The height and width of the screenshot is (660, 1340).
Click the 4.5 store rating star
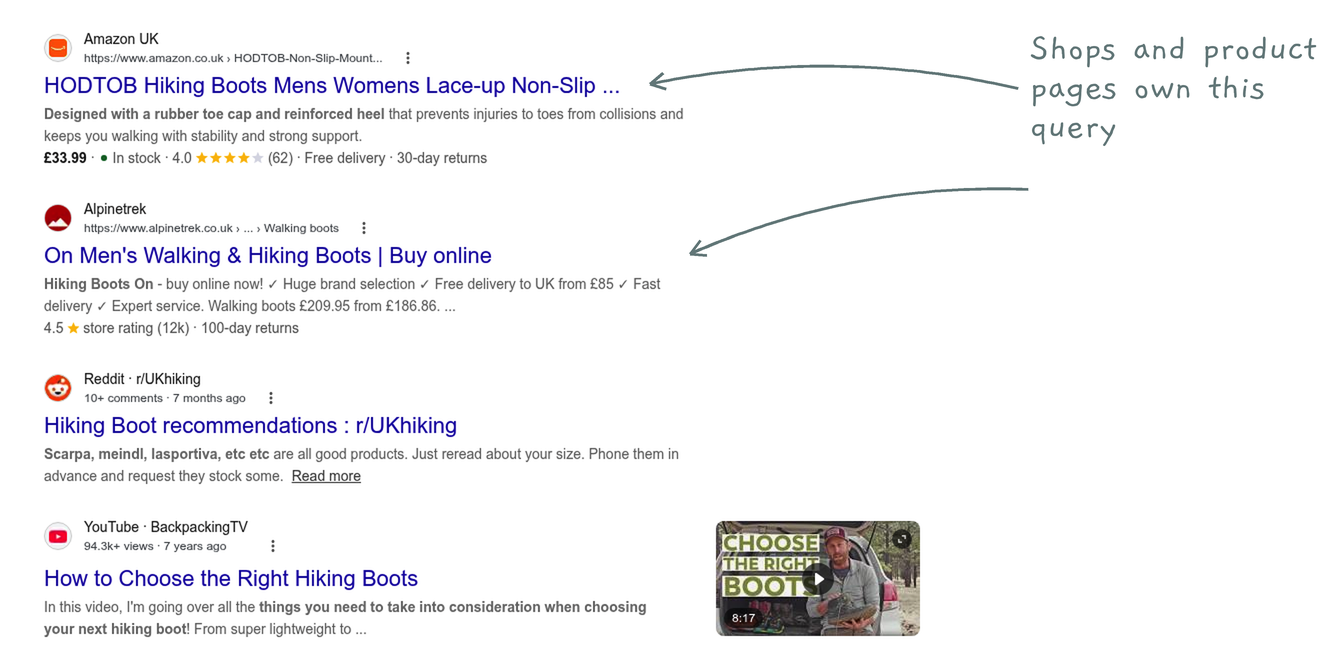[73, 328]
